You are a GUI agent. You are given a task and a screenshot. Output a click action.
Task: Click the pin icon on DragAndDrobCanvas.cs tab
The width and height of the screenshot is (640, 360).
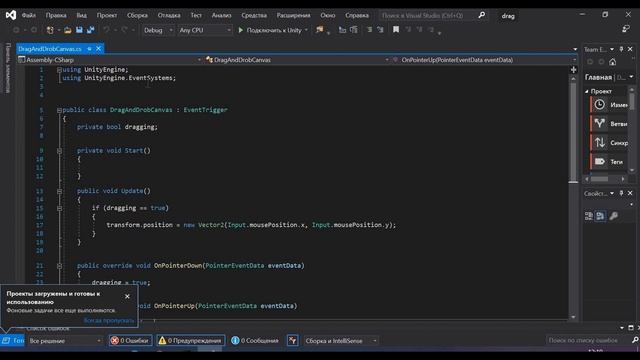click(89, 49)
